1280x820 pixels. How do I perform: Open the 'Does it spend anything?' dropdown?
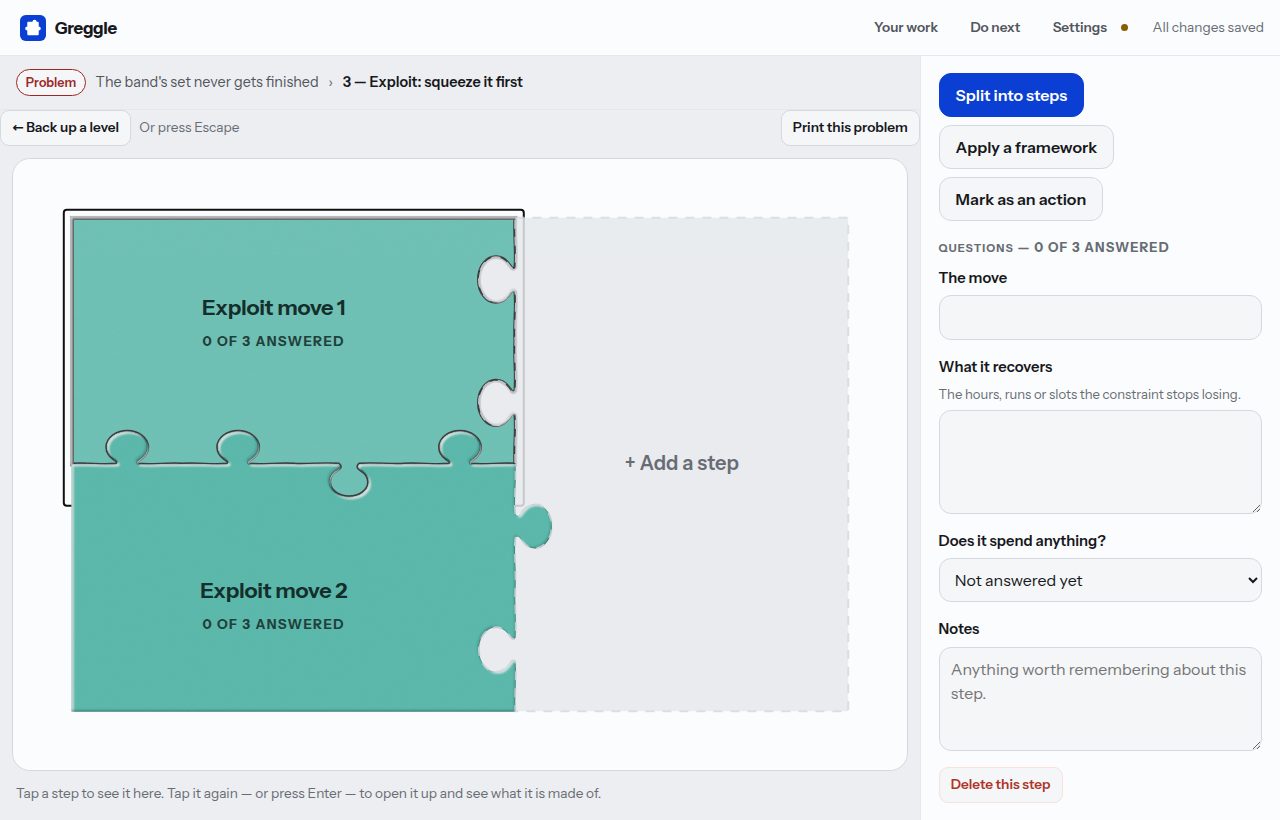click(1100, 580)
